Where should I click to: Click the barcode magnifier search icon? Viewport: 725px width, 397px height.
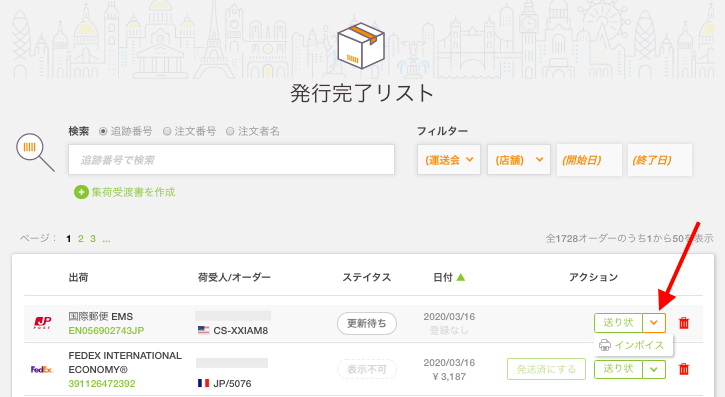[x=35, y=153]
